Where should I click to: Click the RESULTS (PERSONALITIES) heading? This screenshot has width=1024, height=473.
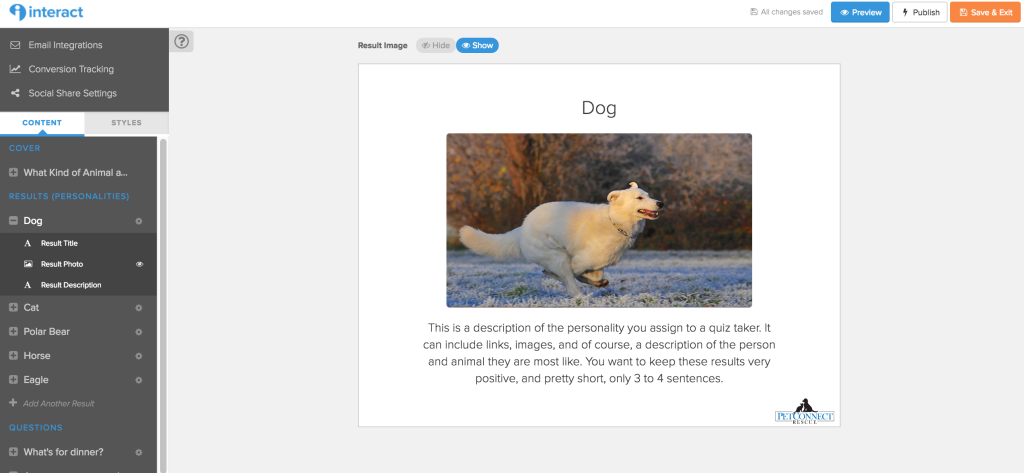tap(69, 196)
